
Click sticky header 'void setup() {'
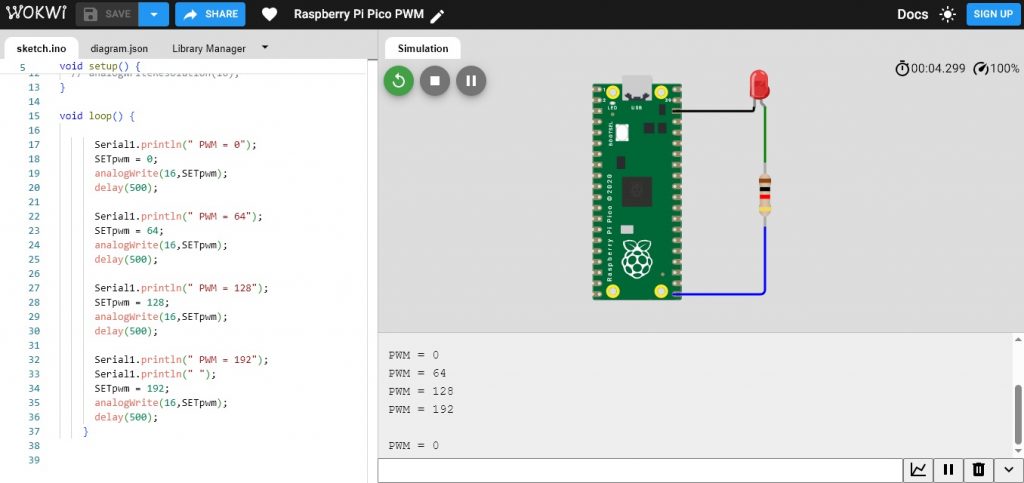[x=99, y=67]
